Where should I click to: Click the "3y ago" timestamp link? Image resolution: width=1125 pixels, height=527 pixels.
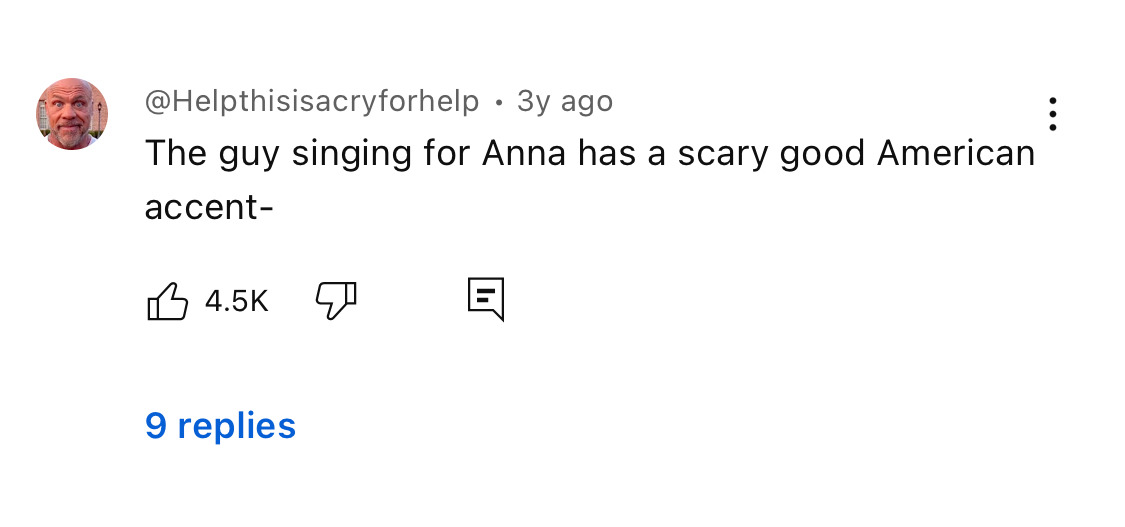coord(565,101)
